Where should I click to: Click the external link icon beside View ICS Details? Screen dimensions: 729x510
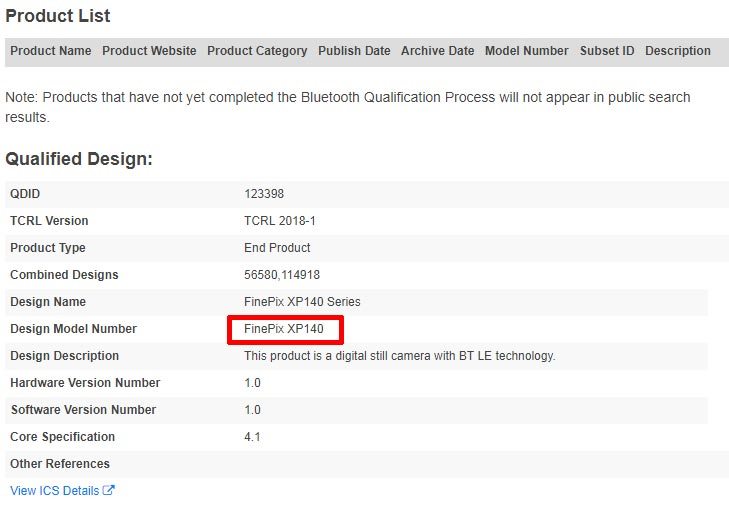[109, 491]
